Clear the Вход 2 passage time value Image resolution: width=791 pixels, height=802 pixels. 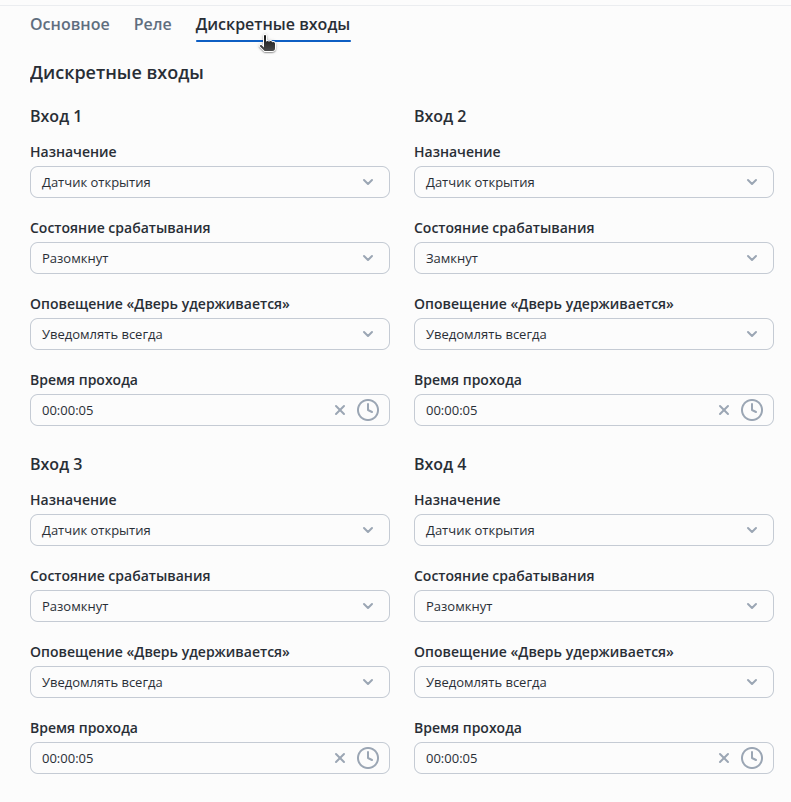(x=723, y=410)
